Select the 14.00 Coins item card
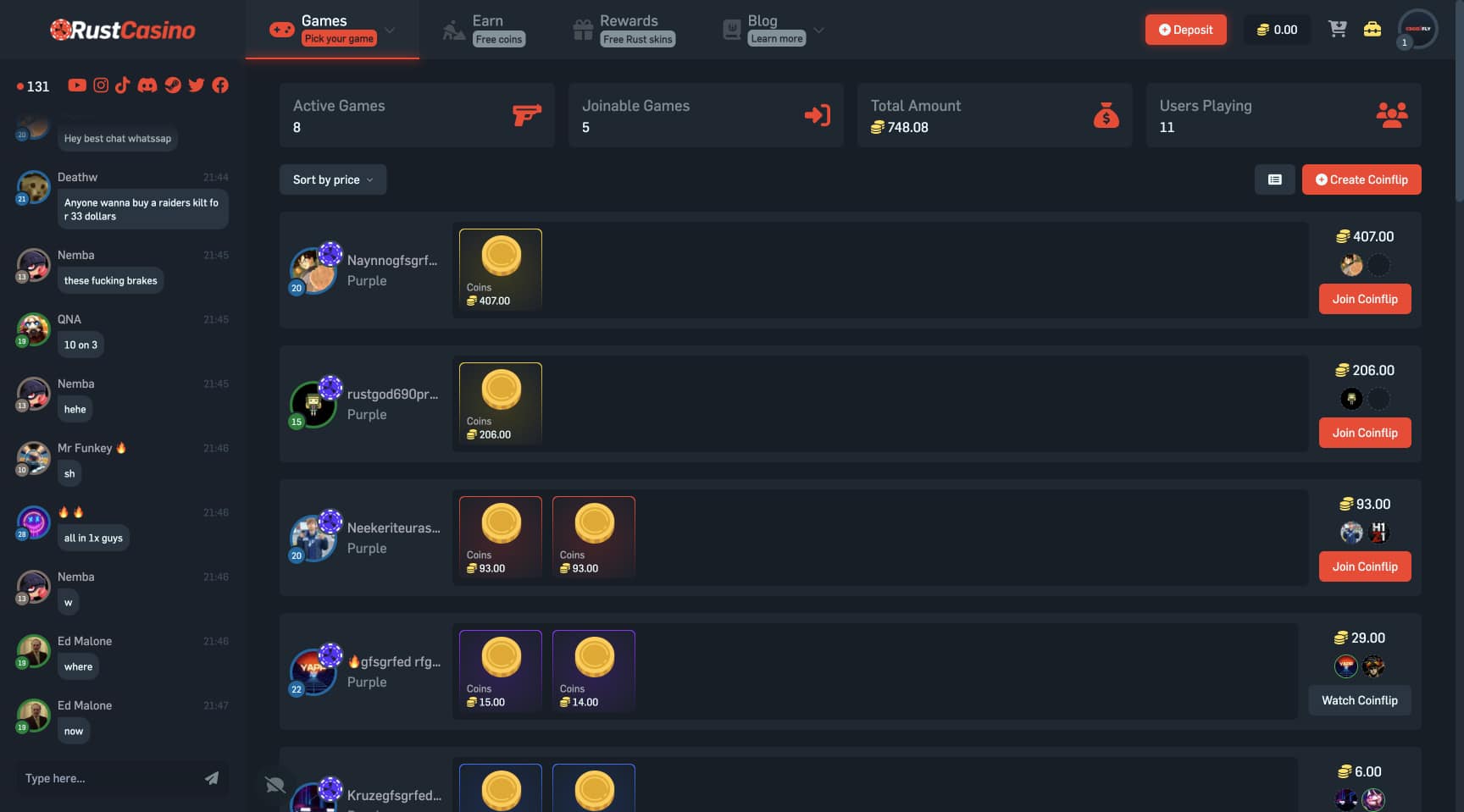 coord(594,671)
